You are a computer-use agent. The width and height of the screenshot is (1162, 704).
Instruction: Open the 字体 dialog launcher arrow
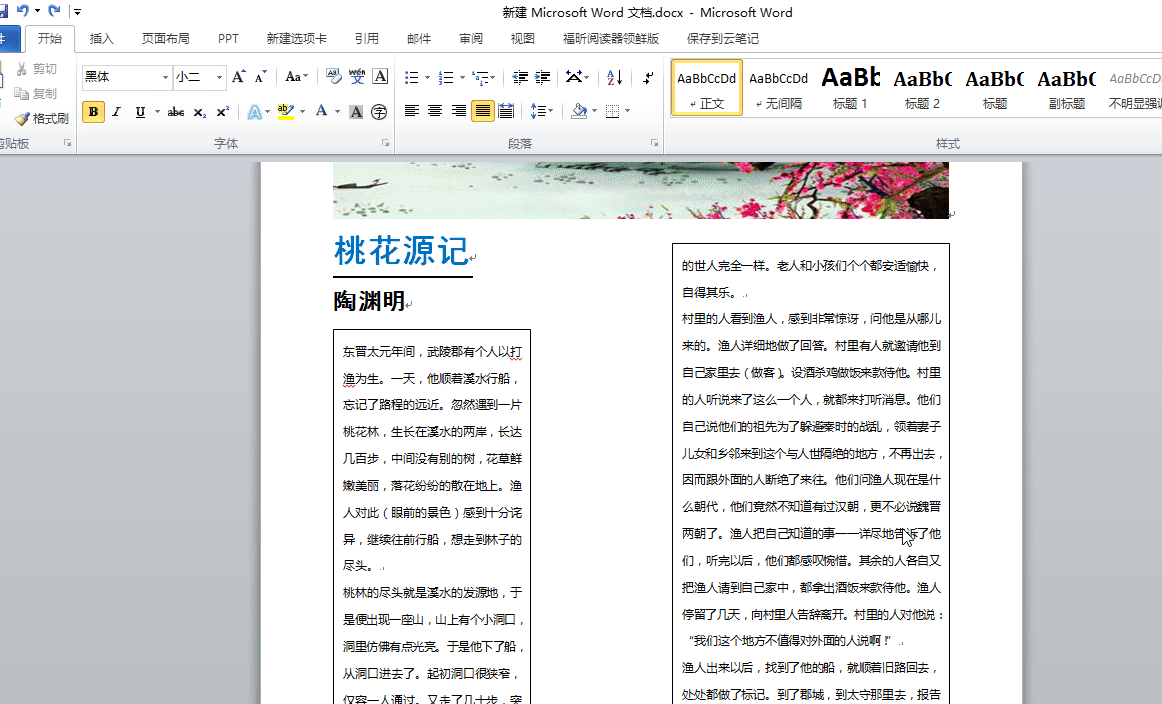coord(384,143)
